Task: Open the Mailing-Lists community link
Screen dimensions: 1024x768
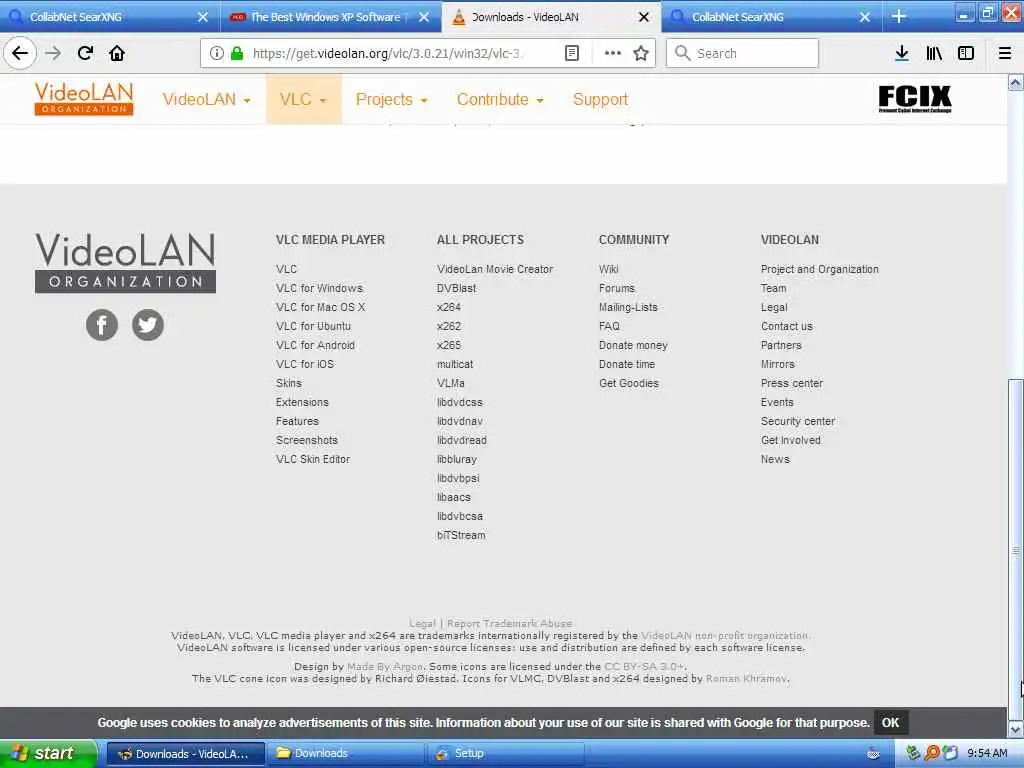Action: tap(628, 307)
